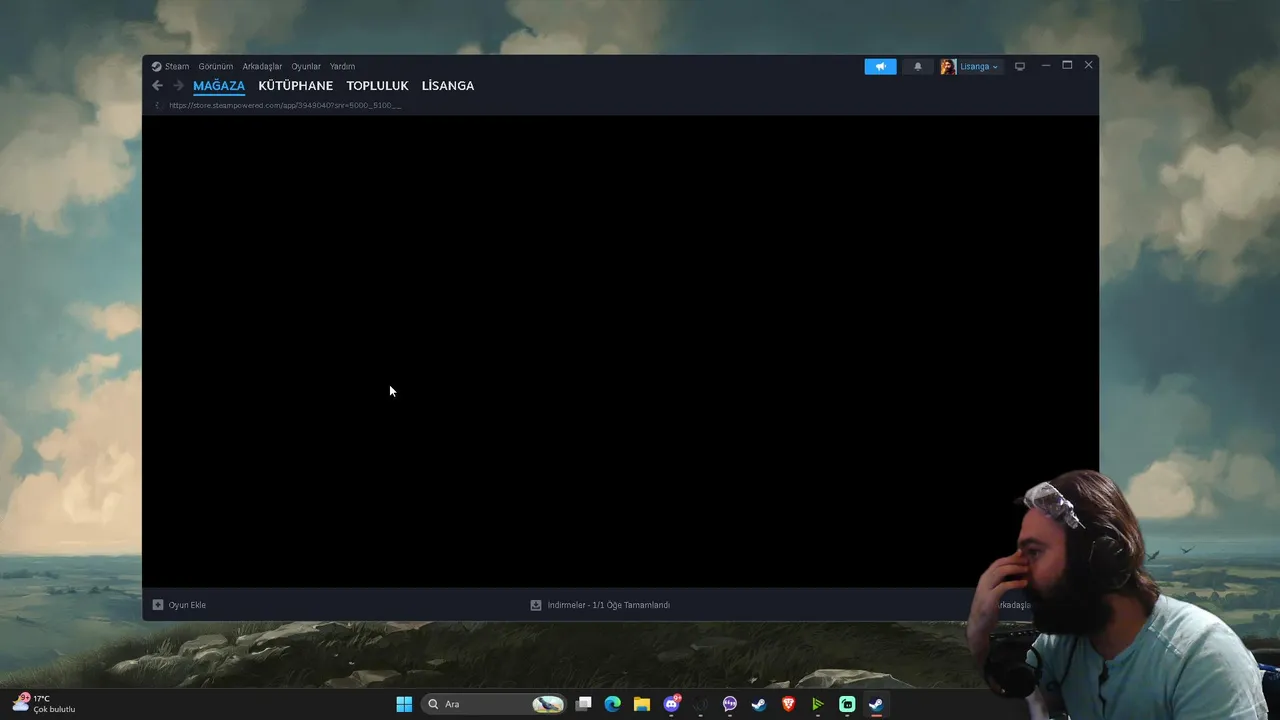Open the Windows Start menu

404,704
